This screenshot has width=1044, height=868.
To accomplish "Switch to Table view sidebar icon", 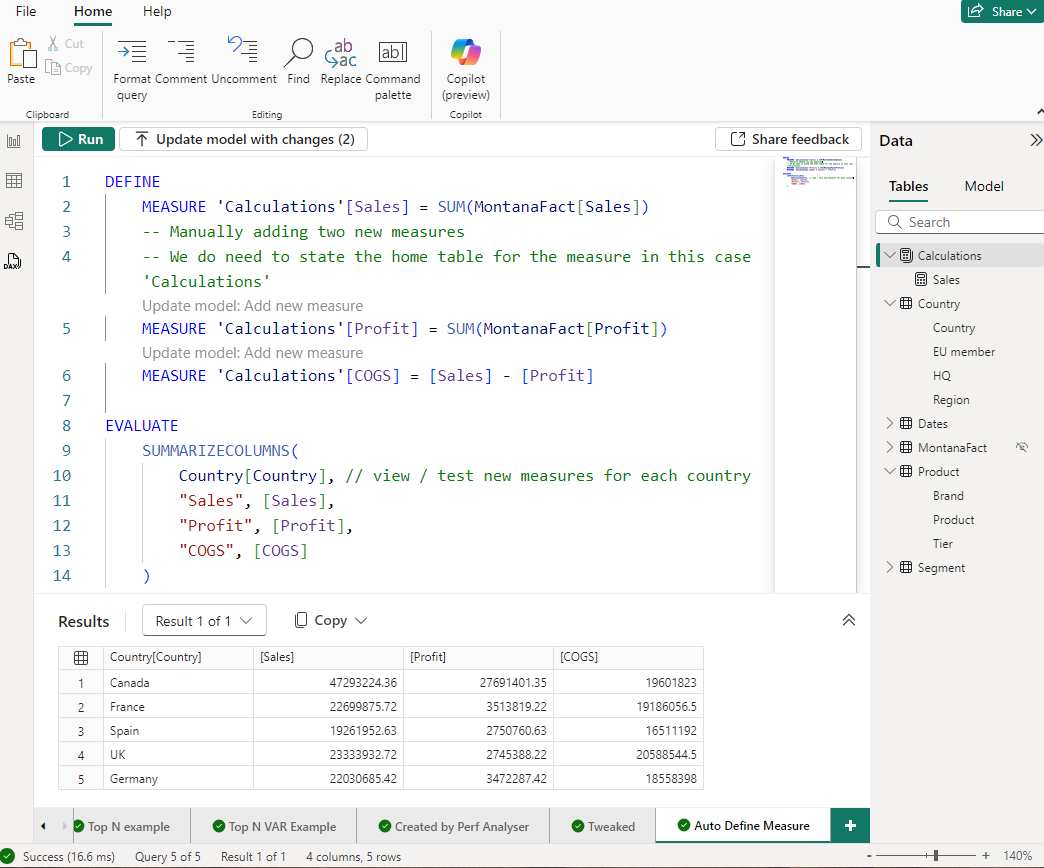I will pyautogui.click(x=14, y=180).
